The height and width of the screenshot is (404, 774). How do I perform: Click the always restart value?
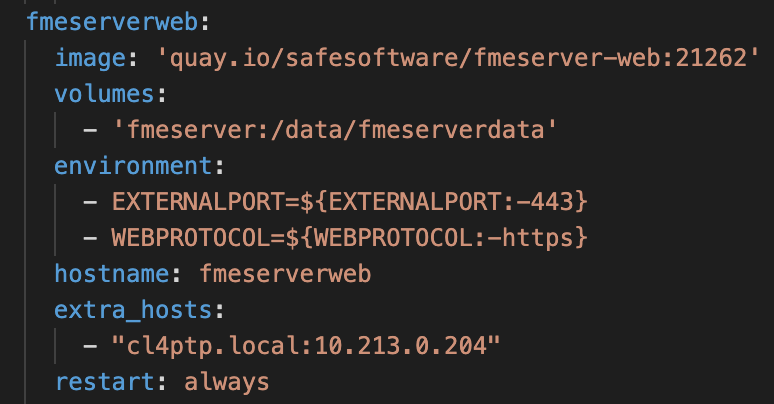(x=227, y=383)
